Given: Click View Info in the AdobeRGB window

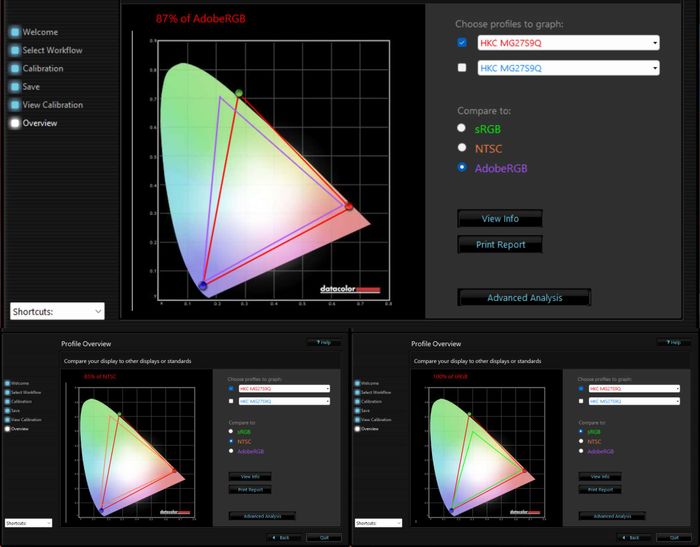Looking at the screenshot, I should (500, 218).
